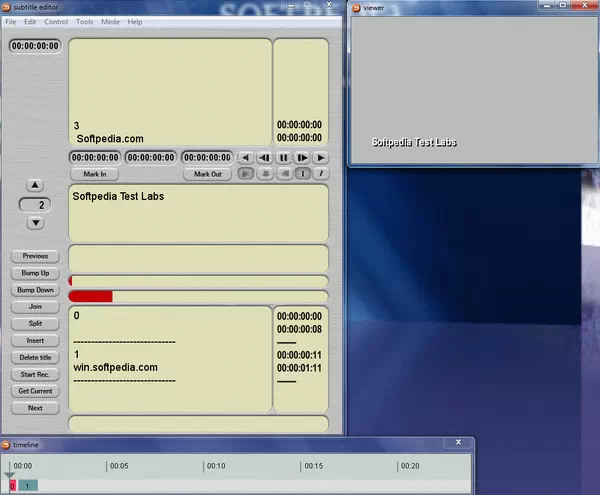Click the down arrow below title number
This screenshot has width=600, height=495.
(35, 223)
